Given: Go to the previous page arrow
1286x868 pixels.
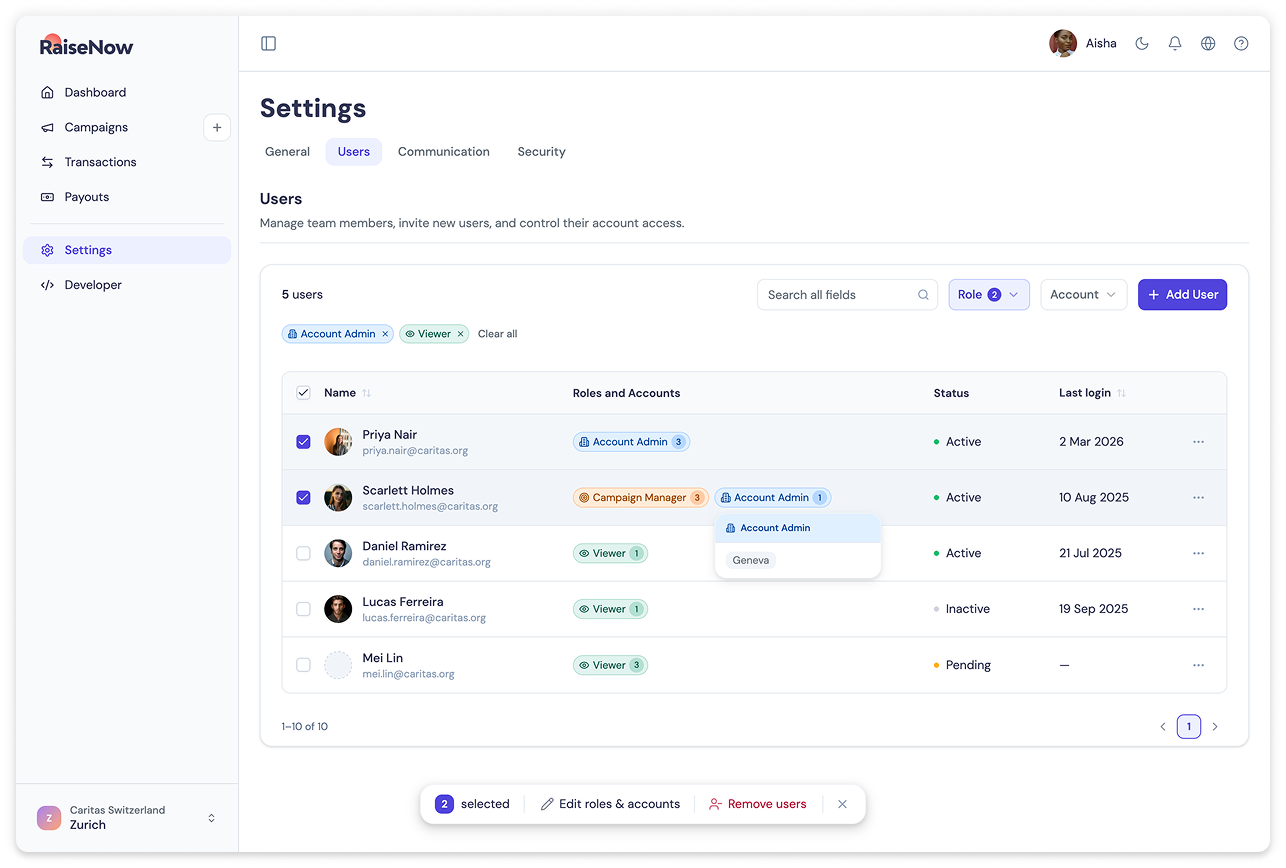Looking at the screenshot, I should 1163,727.
